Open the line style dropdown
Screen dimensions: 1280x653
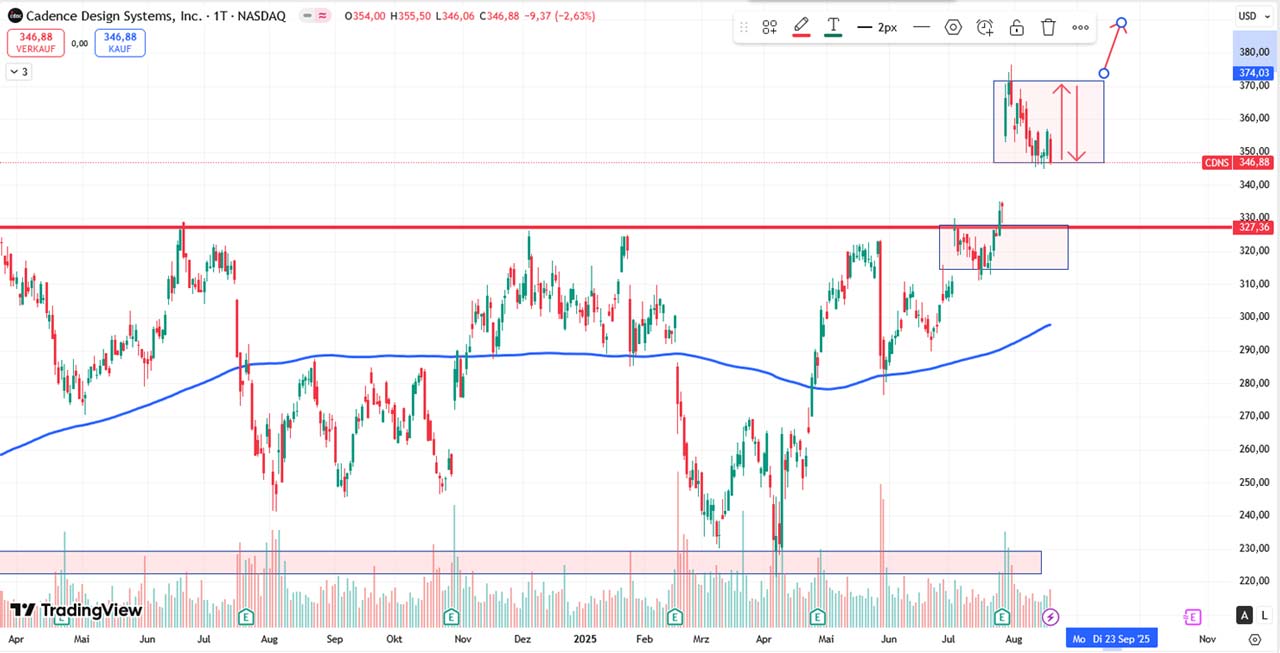pos(921,27)
